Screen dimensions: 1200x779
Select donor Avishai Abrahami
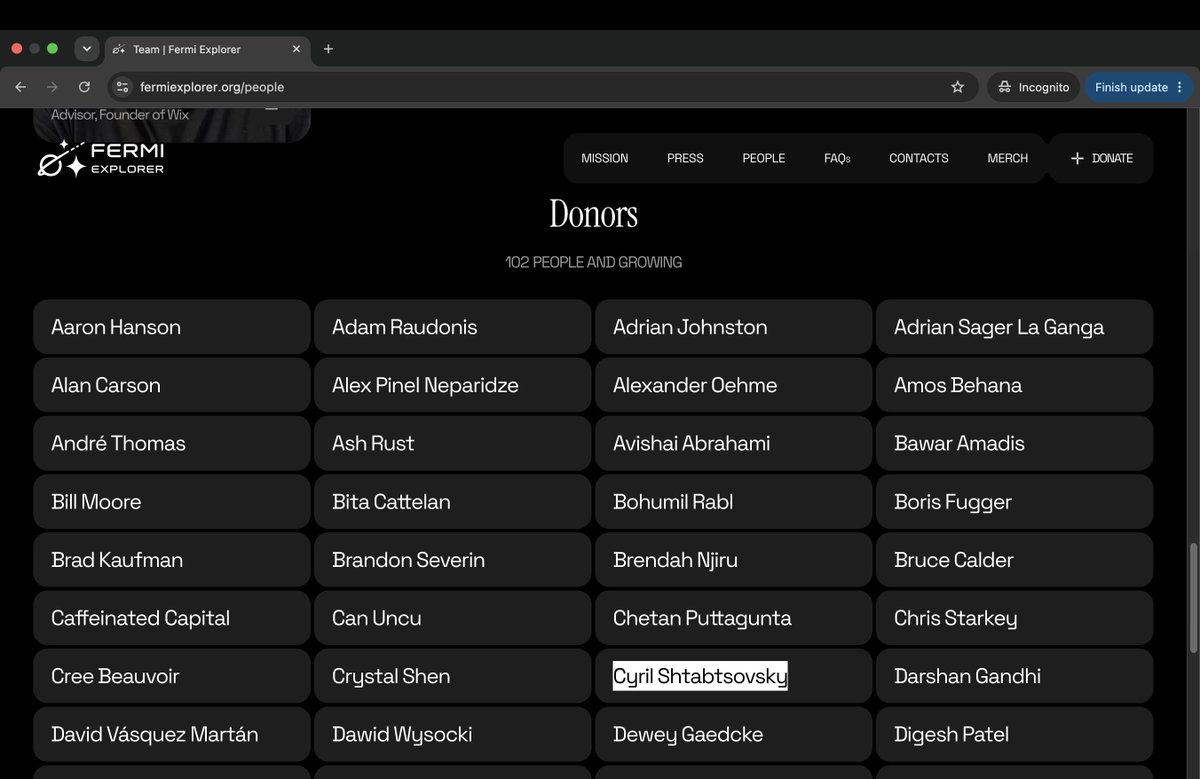(x=734, y=443)
